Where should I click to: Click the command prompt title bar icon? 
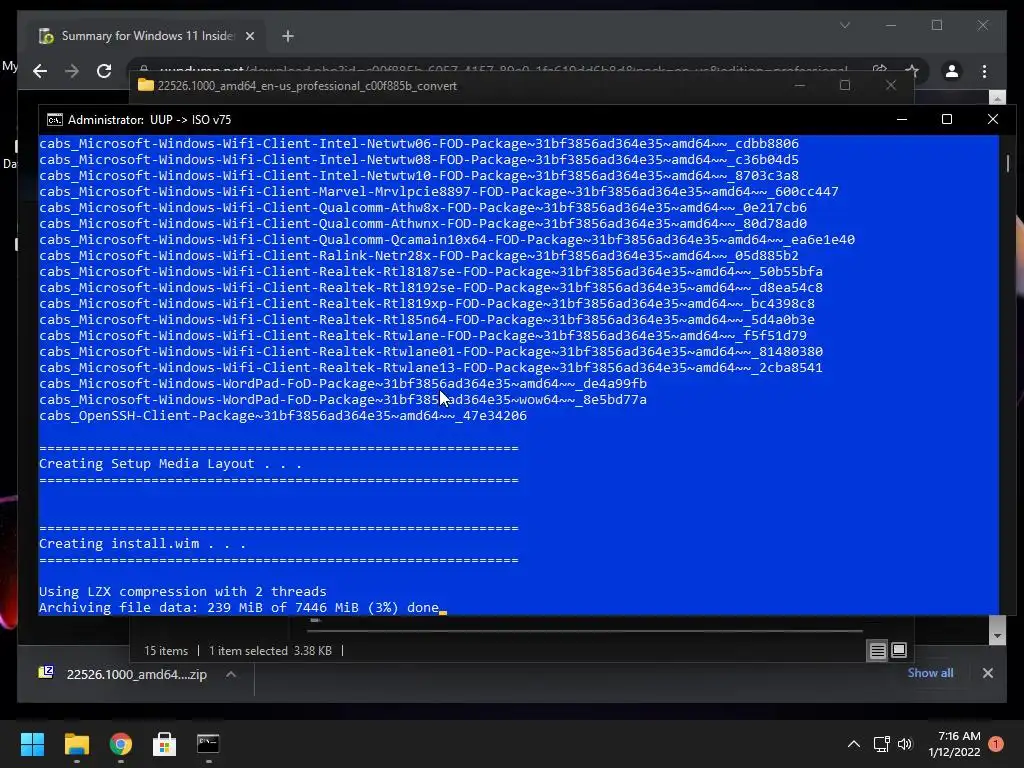point(54,120)
